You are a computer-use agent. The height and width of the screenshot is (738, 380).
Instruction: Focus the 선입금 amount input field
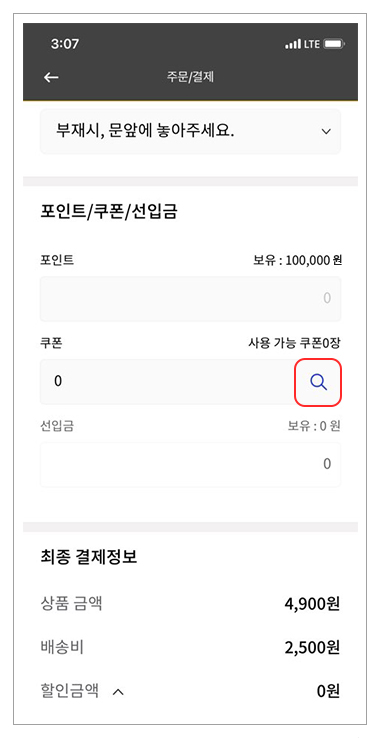click(190, 465)
